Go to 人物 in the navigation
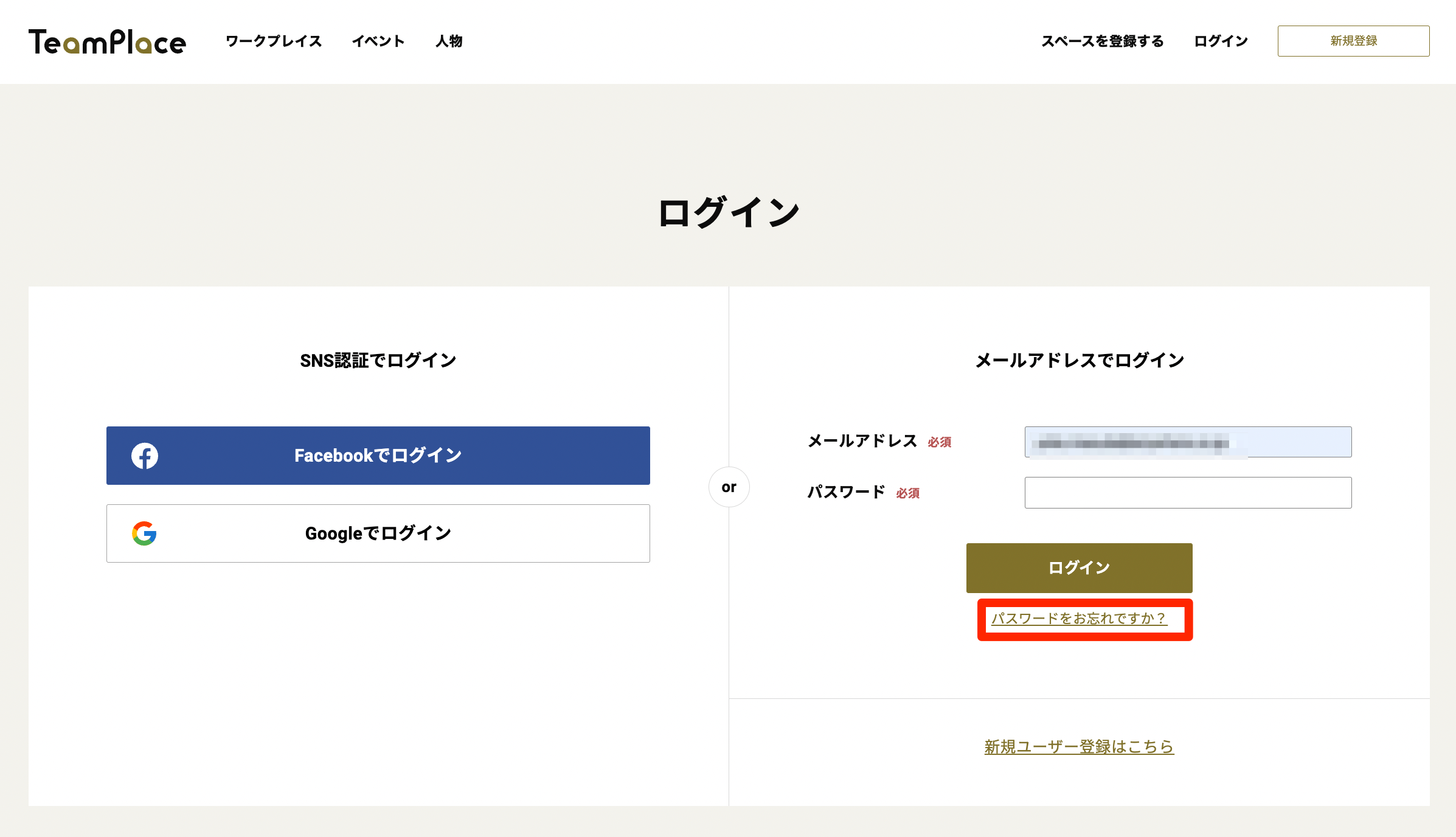Image resolution: width=1456 pixels, height=837 pixels. point(449,41)
